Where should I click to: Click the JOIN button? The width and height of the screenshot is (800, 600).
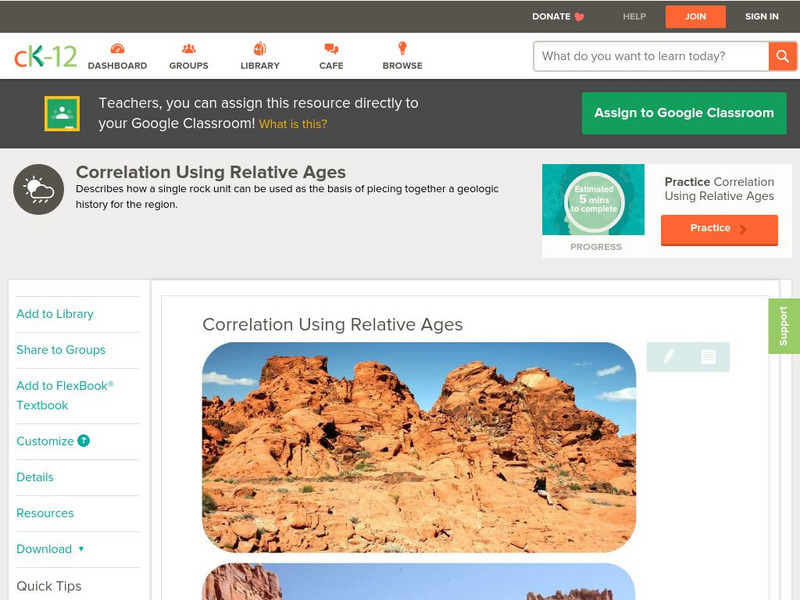point(695,17)
